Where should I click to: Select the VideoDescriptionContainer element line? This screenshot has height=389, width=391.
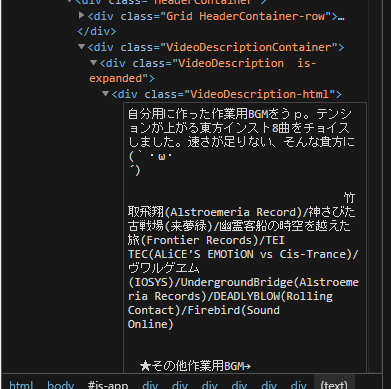(x=216, y=47)
